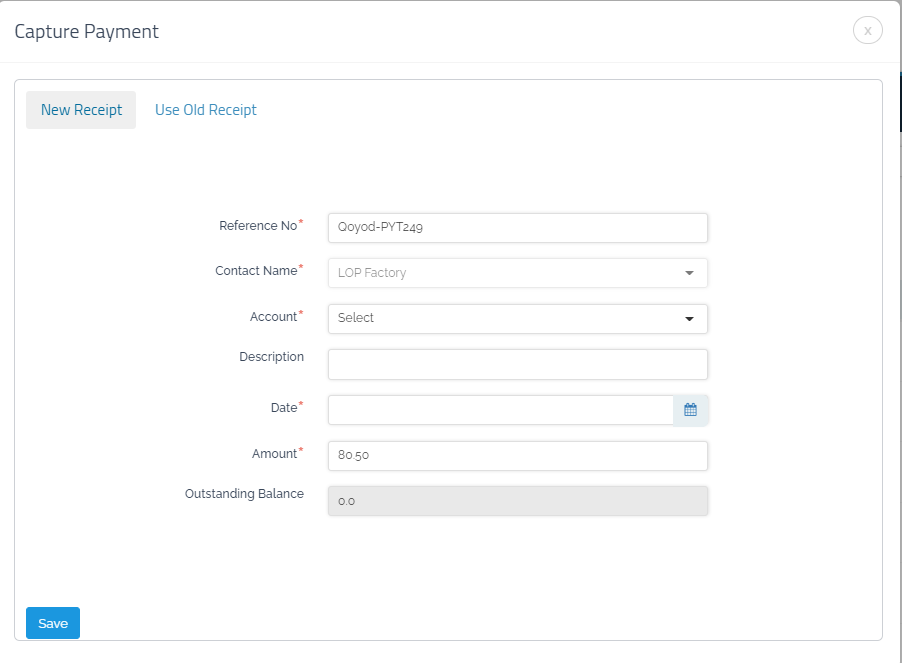Open the calendar date picker icon
This screenshot has width=902, height=663.
tap(690, 410)
